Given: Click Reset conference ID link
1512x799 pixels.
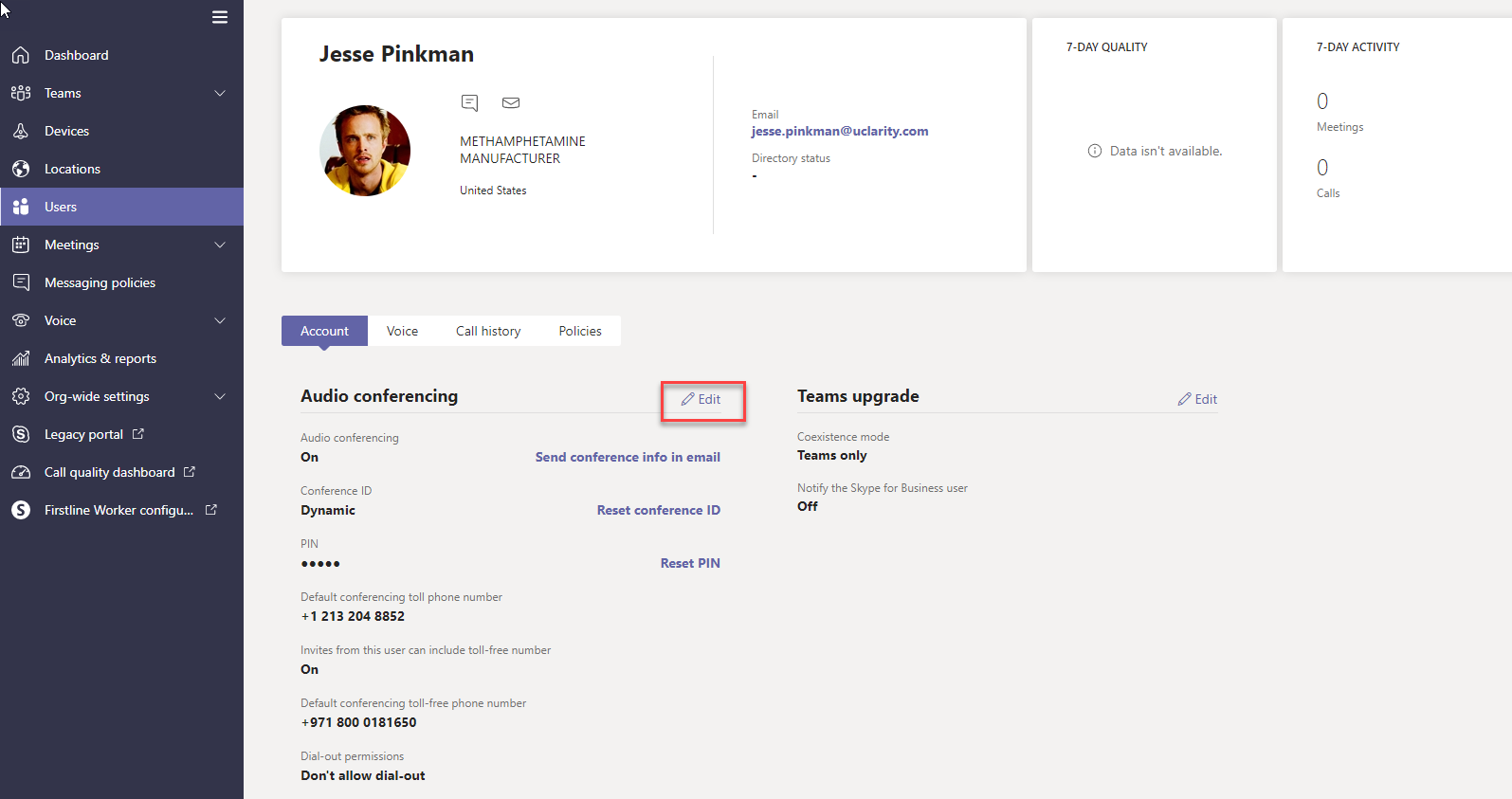Looking at the screenshot, I should 659,510.
